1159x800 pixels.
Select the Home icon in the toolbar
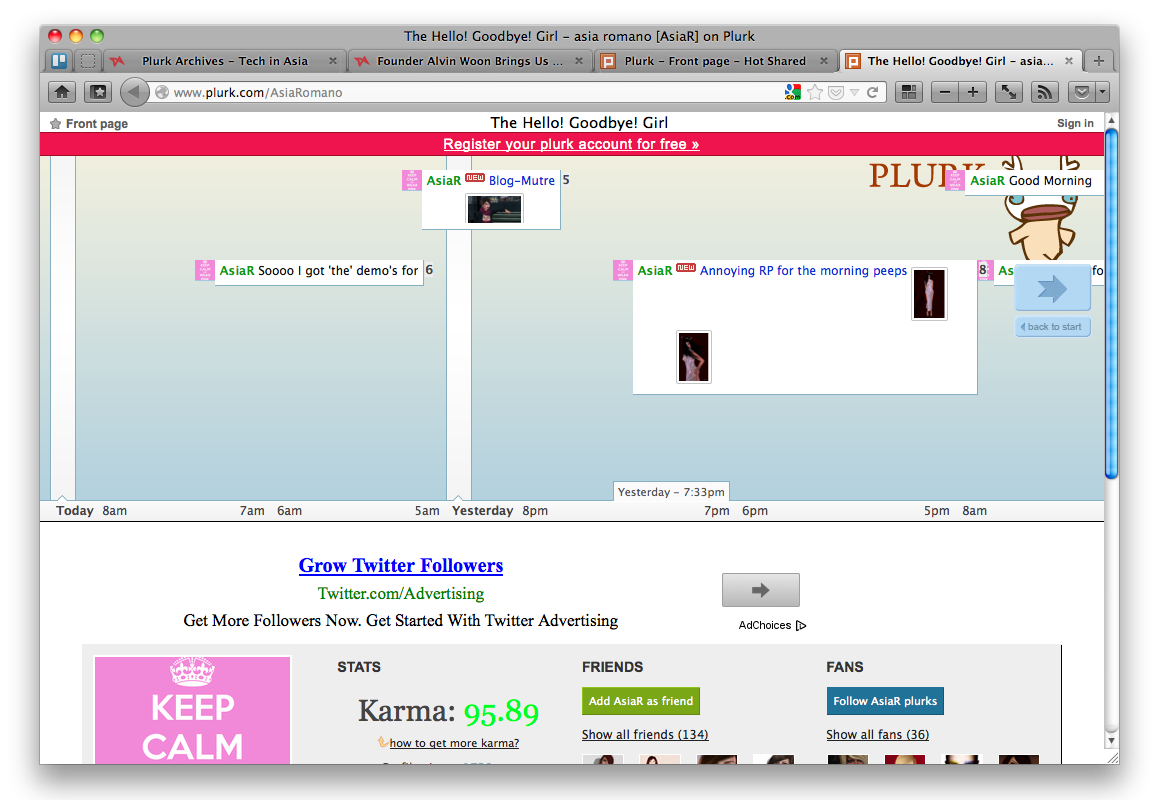click(x=62, y=92)
